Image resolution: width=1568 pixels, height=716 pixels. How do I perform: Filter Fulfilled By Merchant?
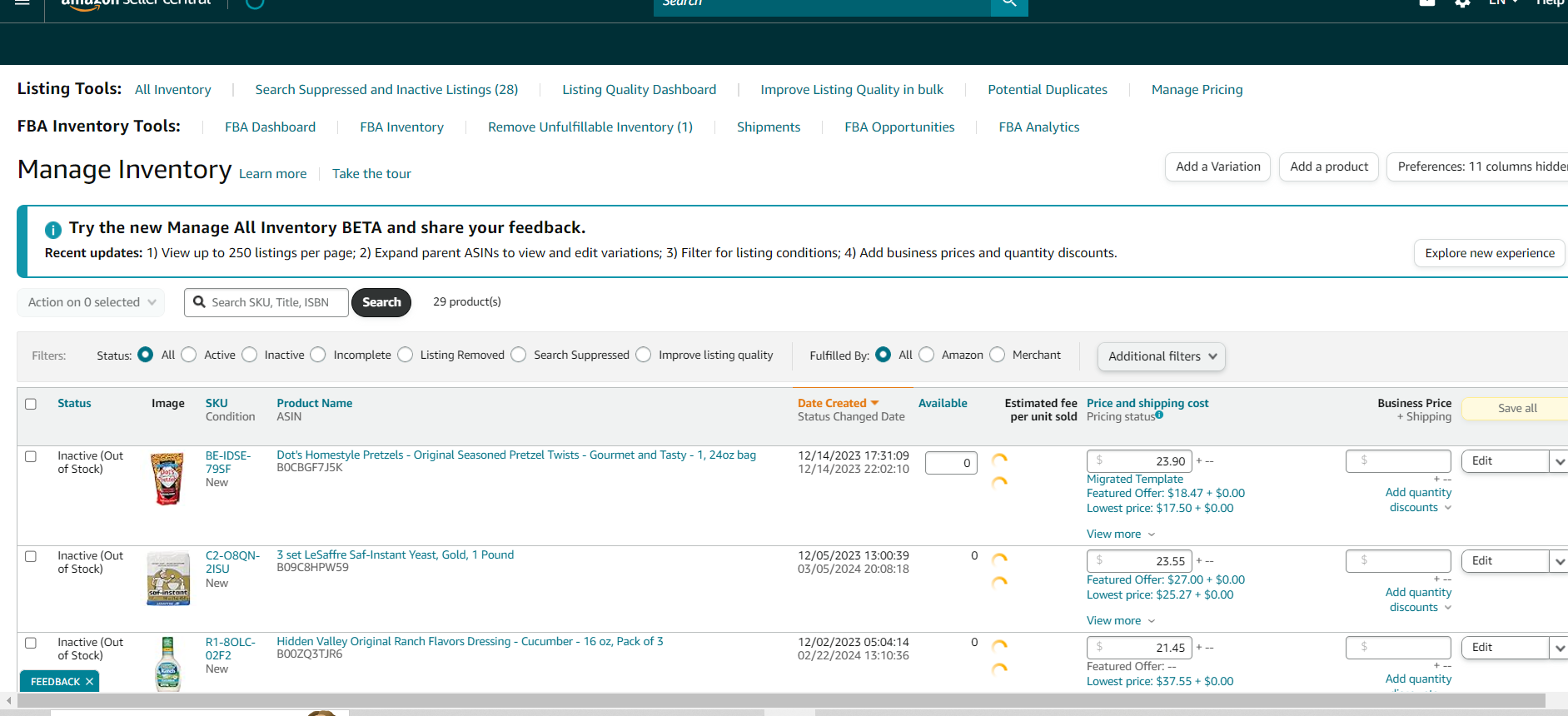(x=998, y=355)
